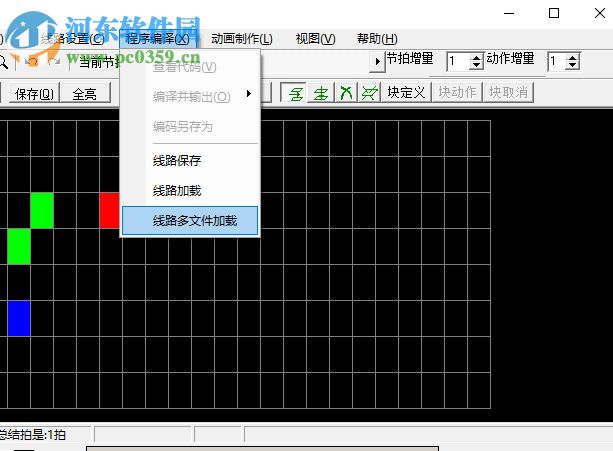Choose 线路加载 from the dropdown menu
The image size is (613, 451).
coord(190,191)
